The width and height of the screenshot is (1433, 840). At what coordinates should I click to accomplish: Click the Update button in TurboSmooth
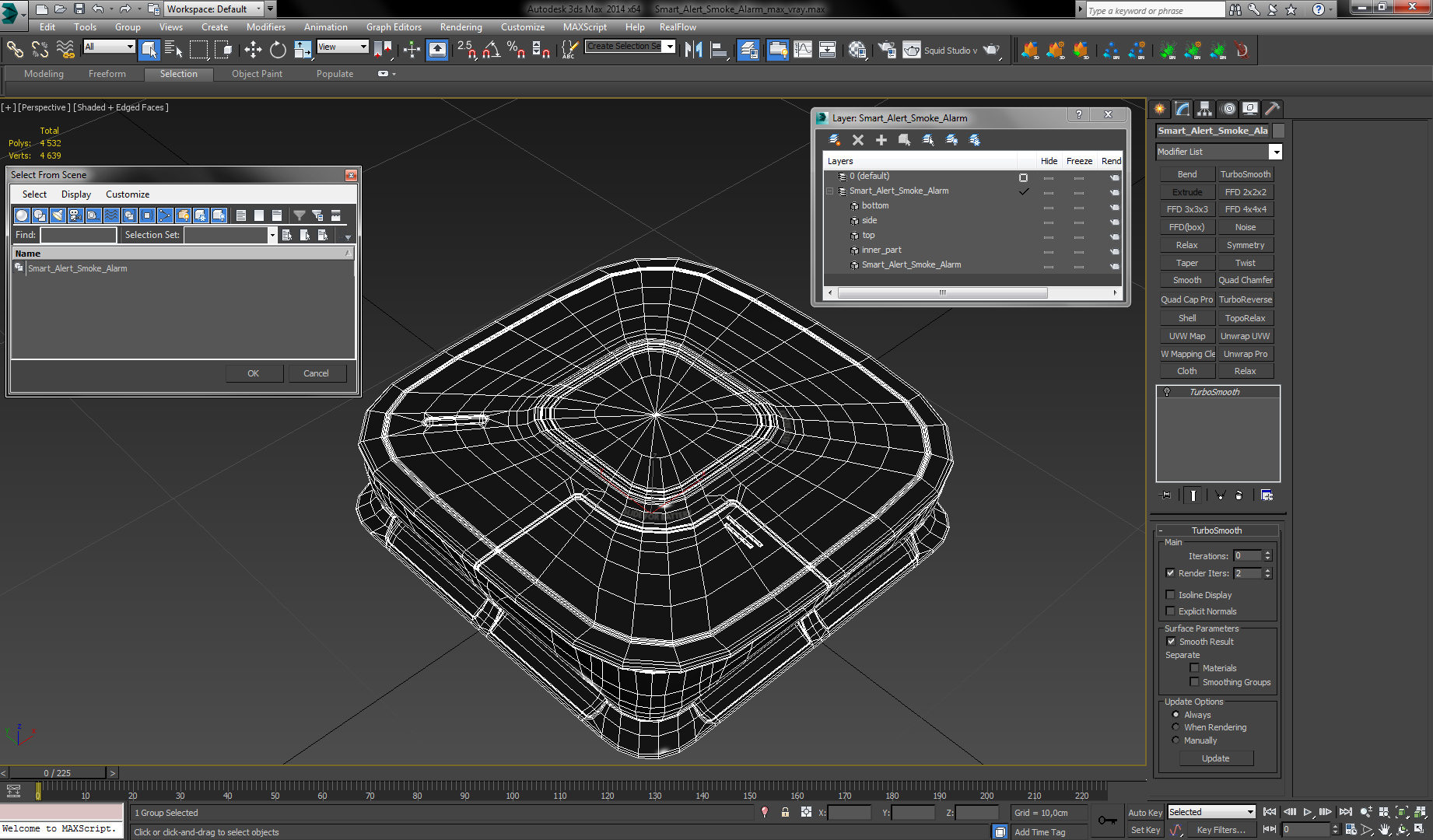pyautogui.click(x=1215, y=758)
